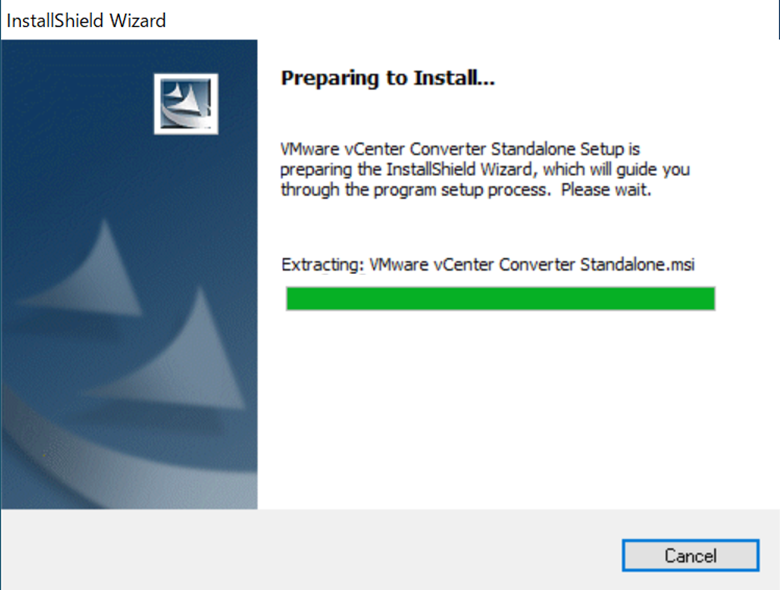Click the dark blue banner top-left area
This screenshot has width=780, height=590.
coord(60,75)
